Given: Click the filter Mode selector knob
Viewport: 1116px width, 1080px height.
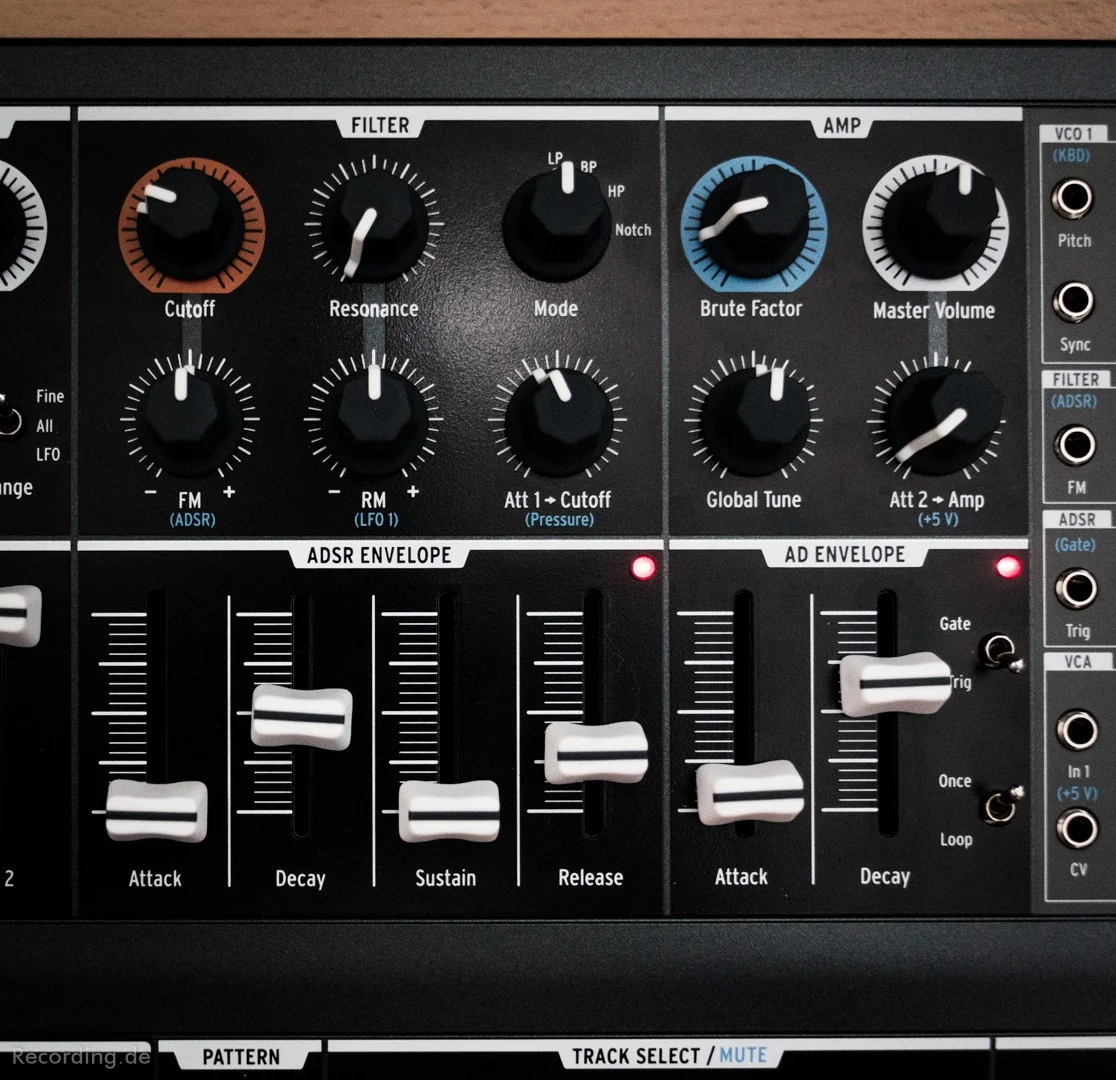Looking at the screenshot, I should coord(557,222).
